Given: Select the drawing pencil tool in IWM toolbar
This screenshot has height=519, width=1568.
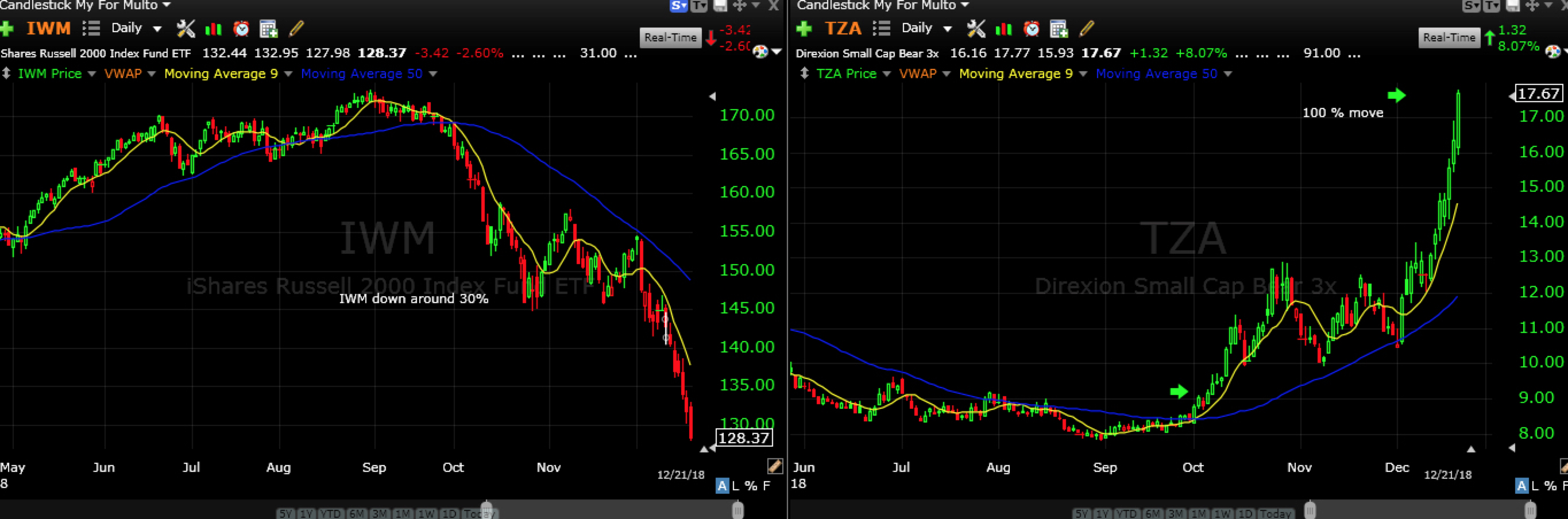Looking at the screenshot, I should (x=296, y=28).
